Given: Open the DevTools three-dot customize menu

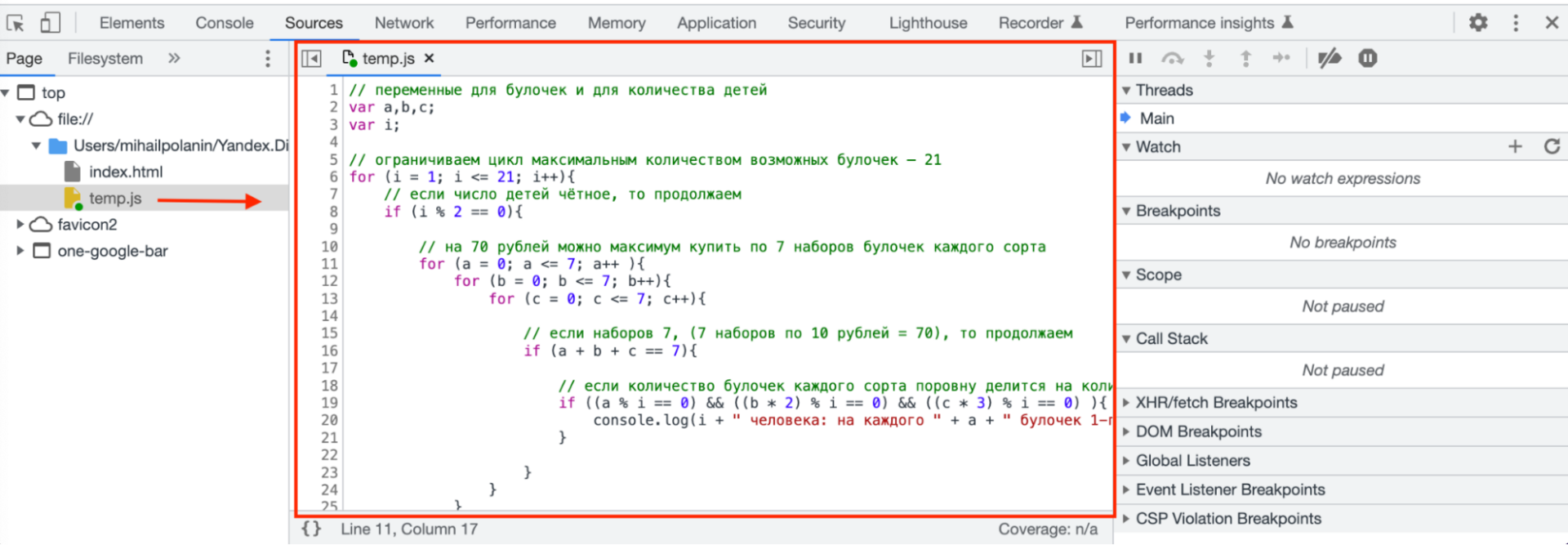Looking at the screenshot, I should (x=1515, y=23).
